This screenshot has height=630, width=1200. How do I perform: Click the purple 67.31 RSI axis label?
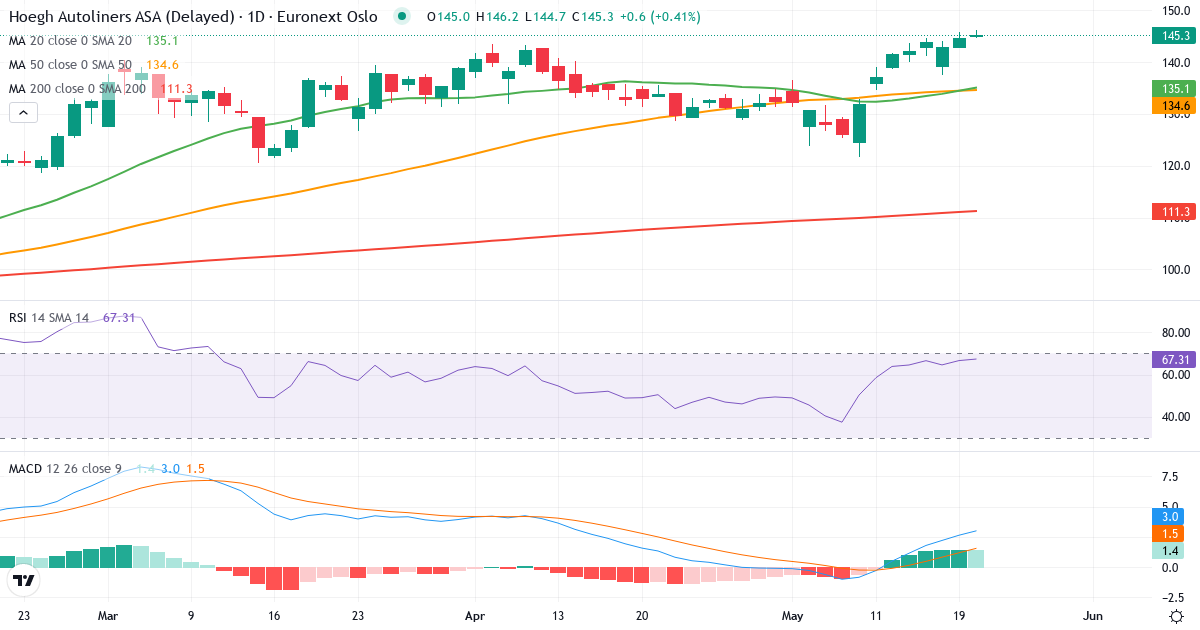(1176, 359)
